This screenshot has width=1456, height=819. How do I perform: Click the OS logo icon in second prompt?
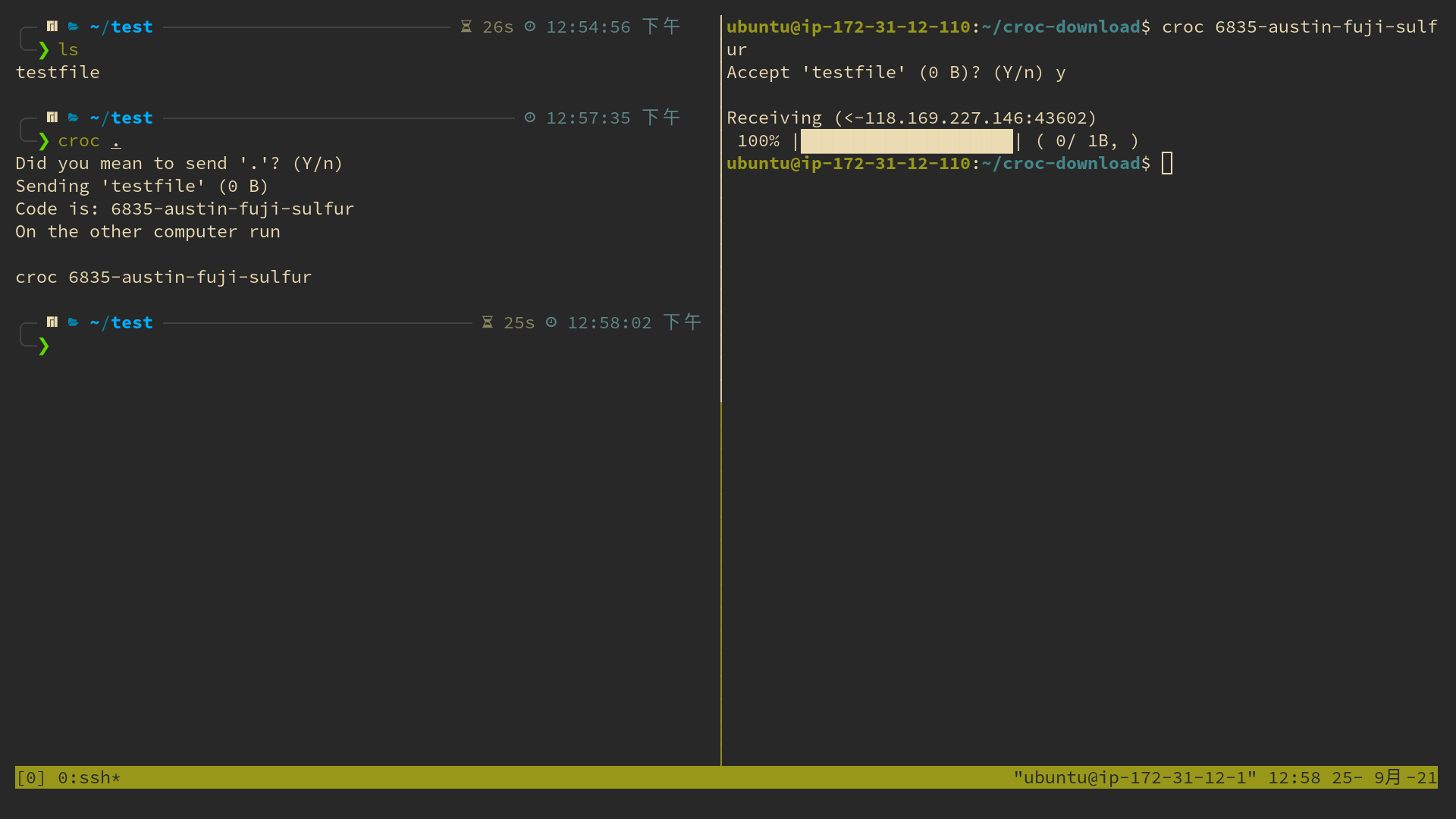[x=52, y=118]
